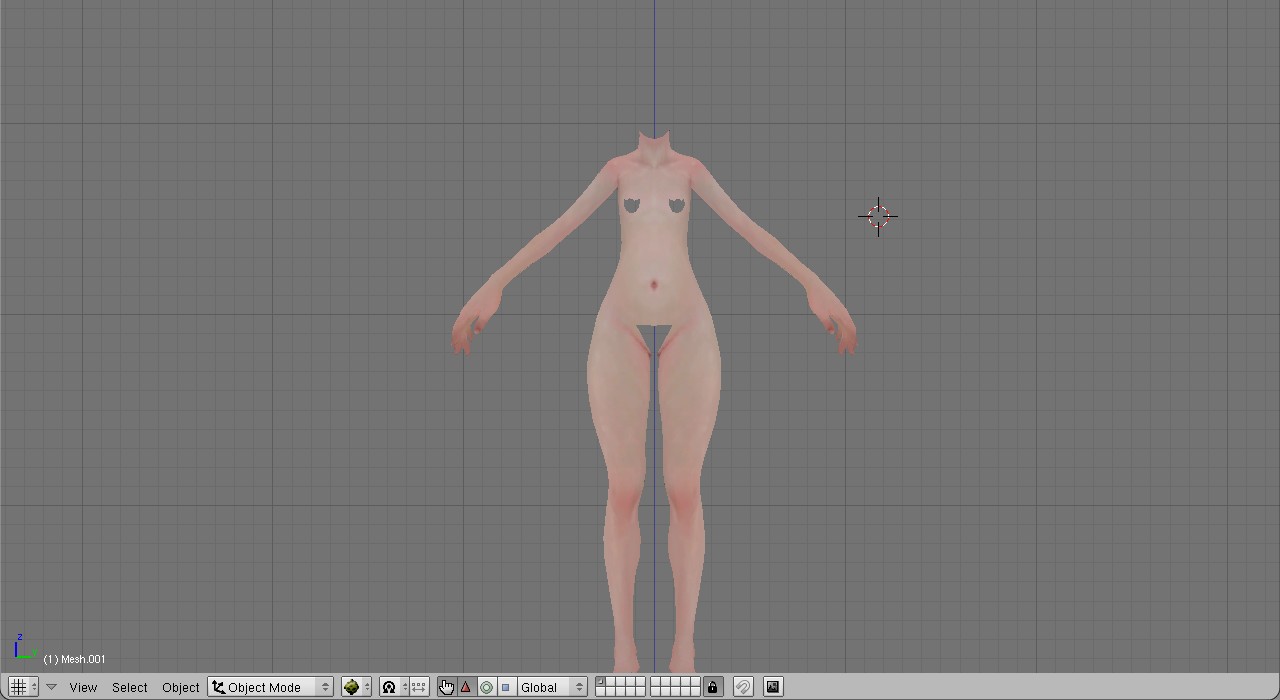Image resolution: width=1280 pixels, height=700 pixels.
Task: Select the translate manipulator triangle icon
Action: [466, 687]
